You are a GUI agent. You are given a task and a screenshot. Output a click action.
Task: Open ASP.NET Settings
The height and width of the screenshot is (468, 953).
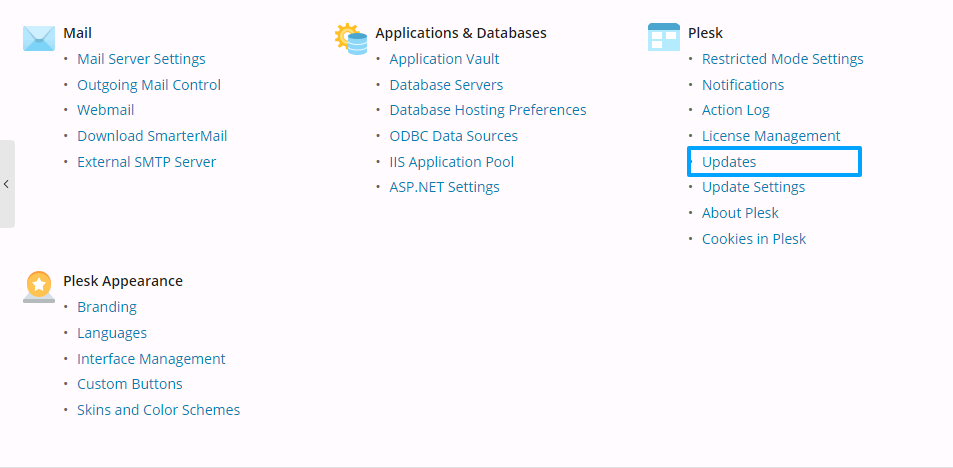[444, 187]
